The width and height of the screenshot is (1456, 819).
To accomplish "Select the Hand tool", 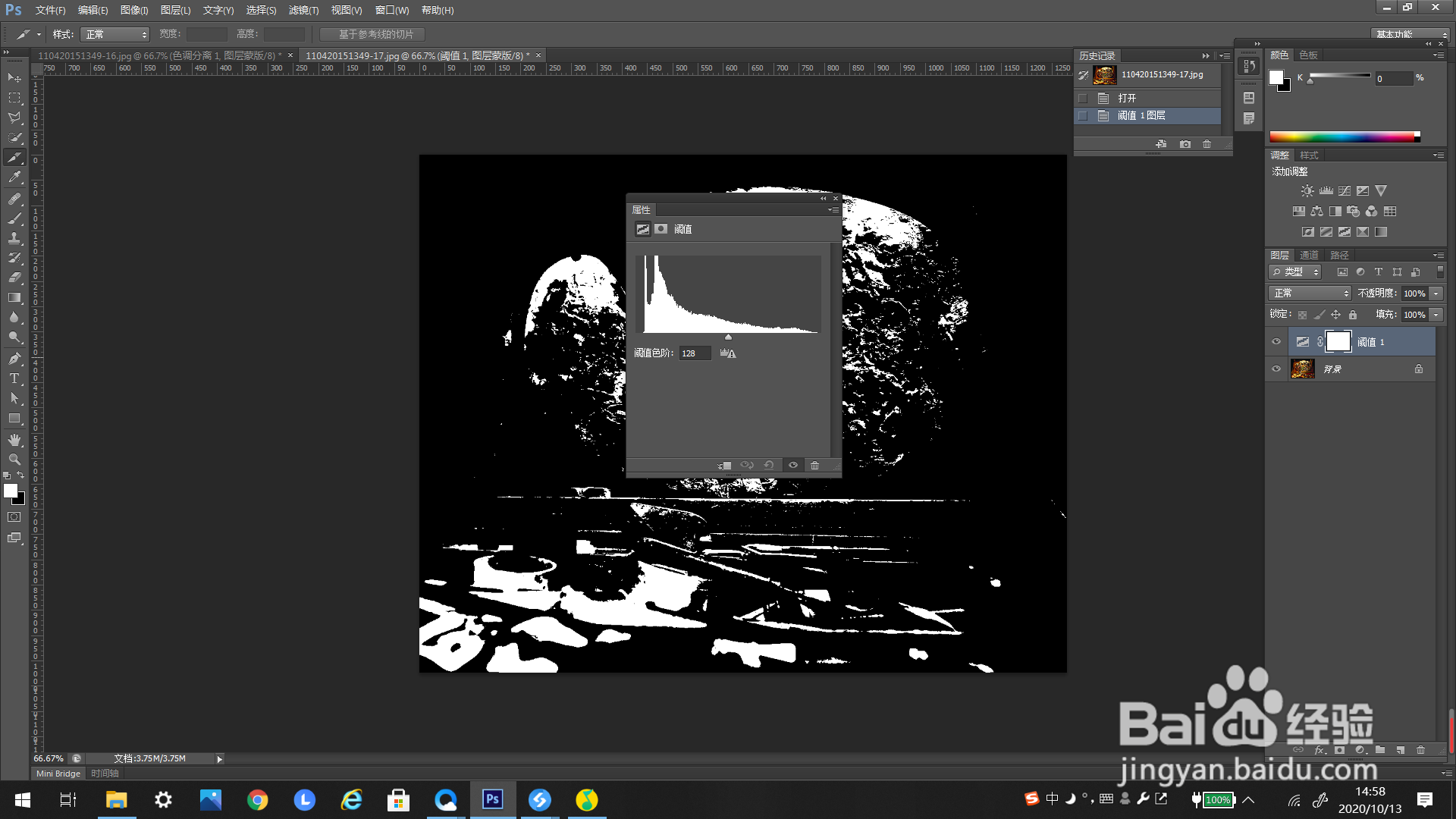I will pos(14,440).
